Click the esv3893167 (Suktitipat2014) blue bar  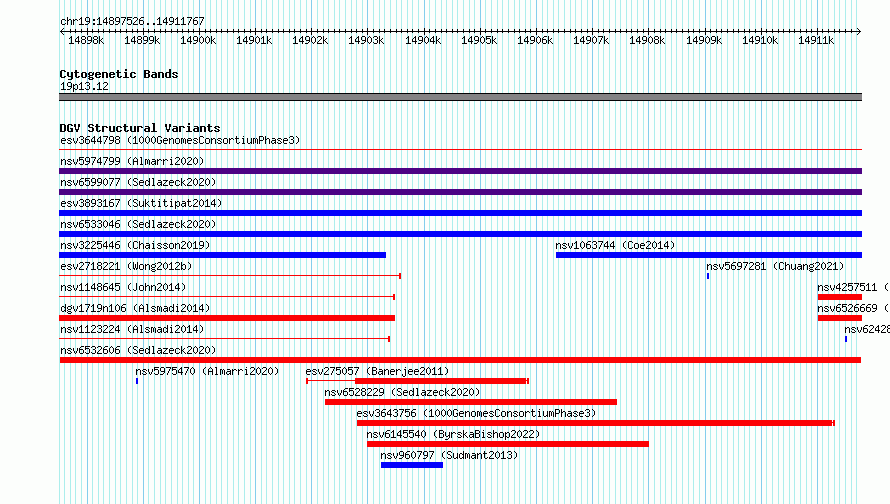coord(460,213)
